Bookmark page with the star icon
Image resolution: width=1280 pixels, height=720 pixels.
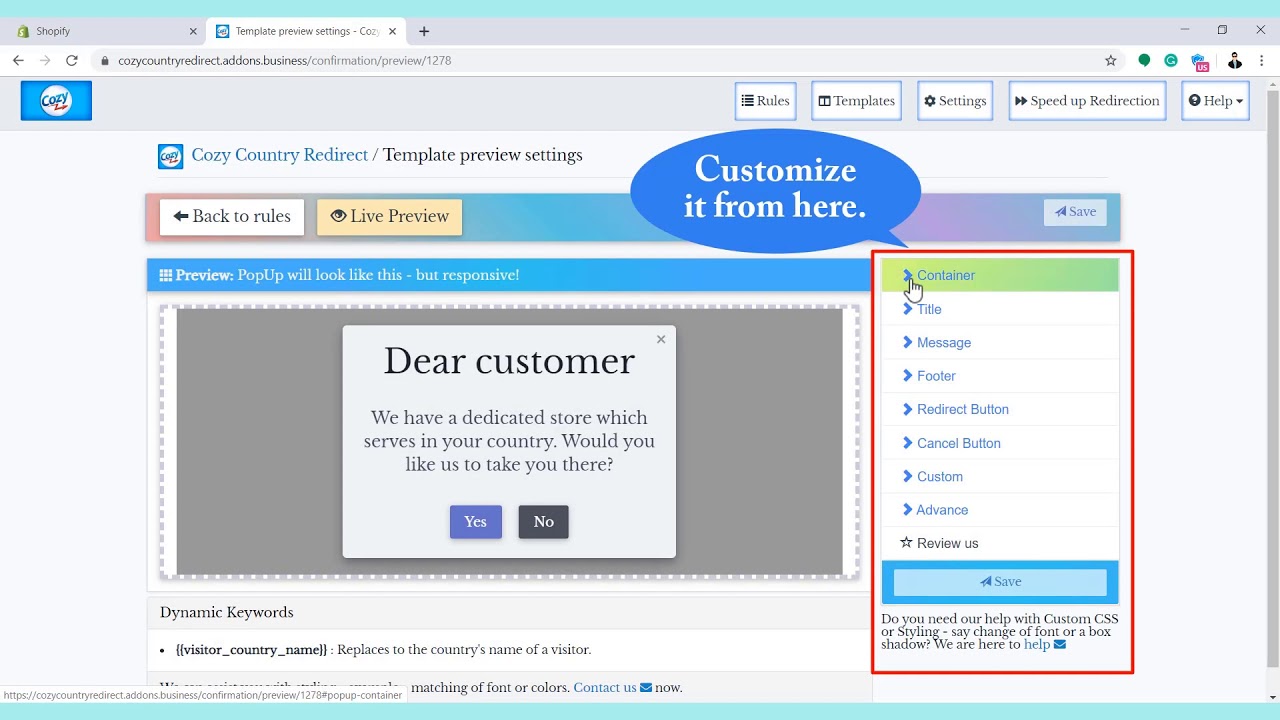(x=1110, y=60)
